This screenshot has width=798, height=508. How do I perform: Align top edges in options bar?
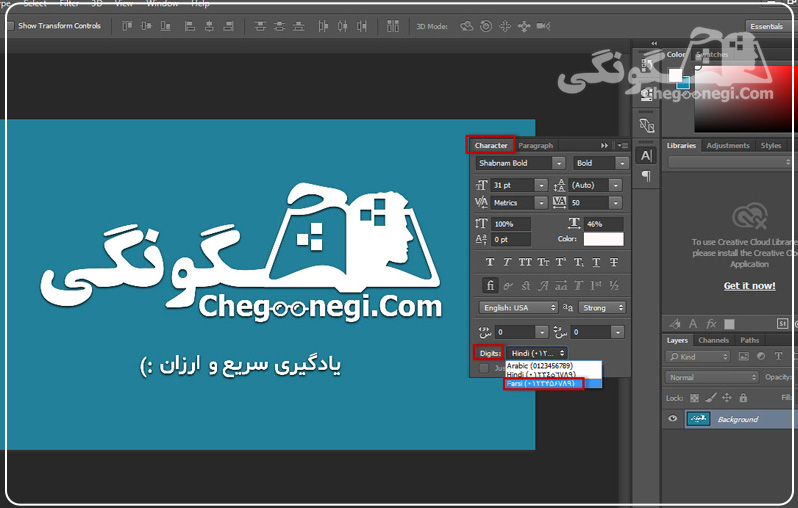[127, 26]
